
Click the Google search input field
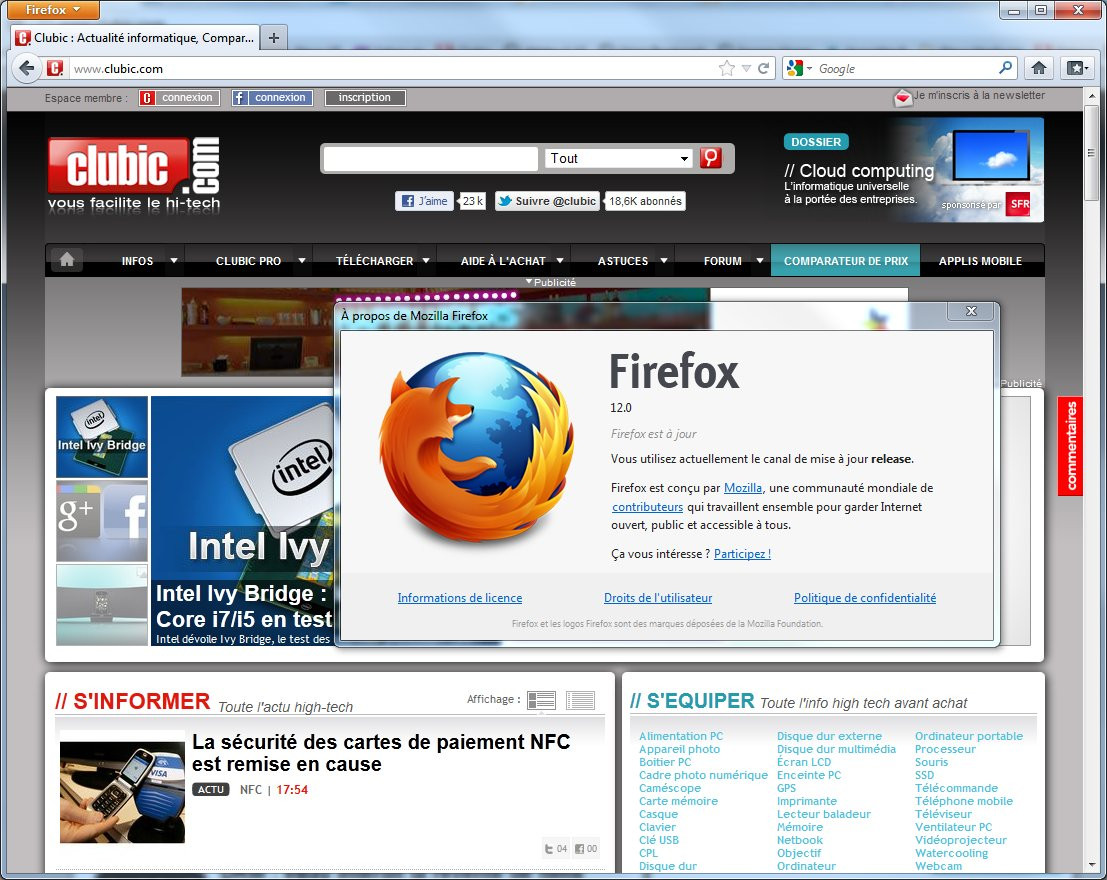coord(906,69)
